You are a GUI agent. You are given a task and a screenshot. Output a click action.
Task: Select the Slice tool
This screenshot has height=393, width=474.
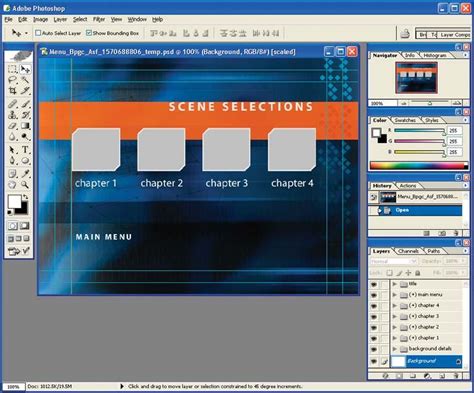tap(25, 91)
